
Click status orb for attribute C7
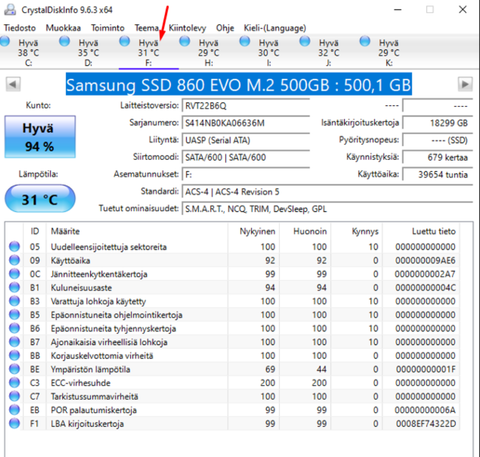(14, 396)
